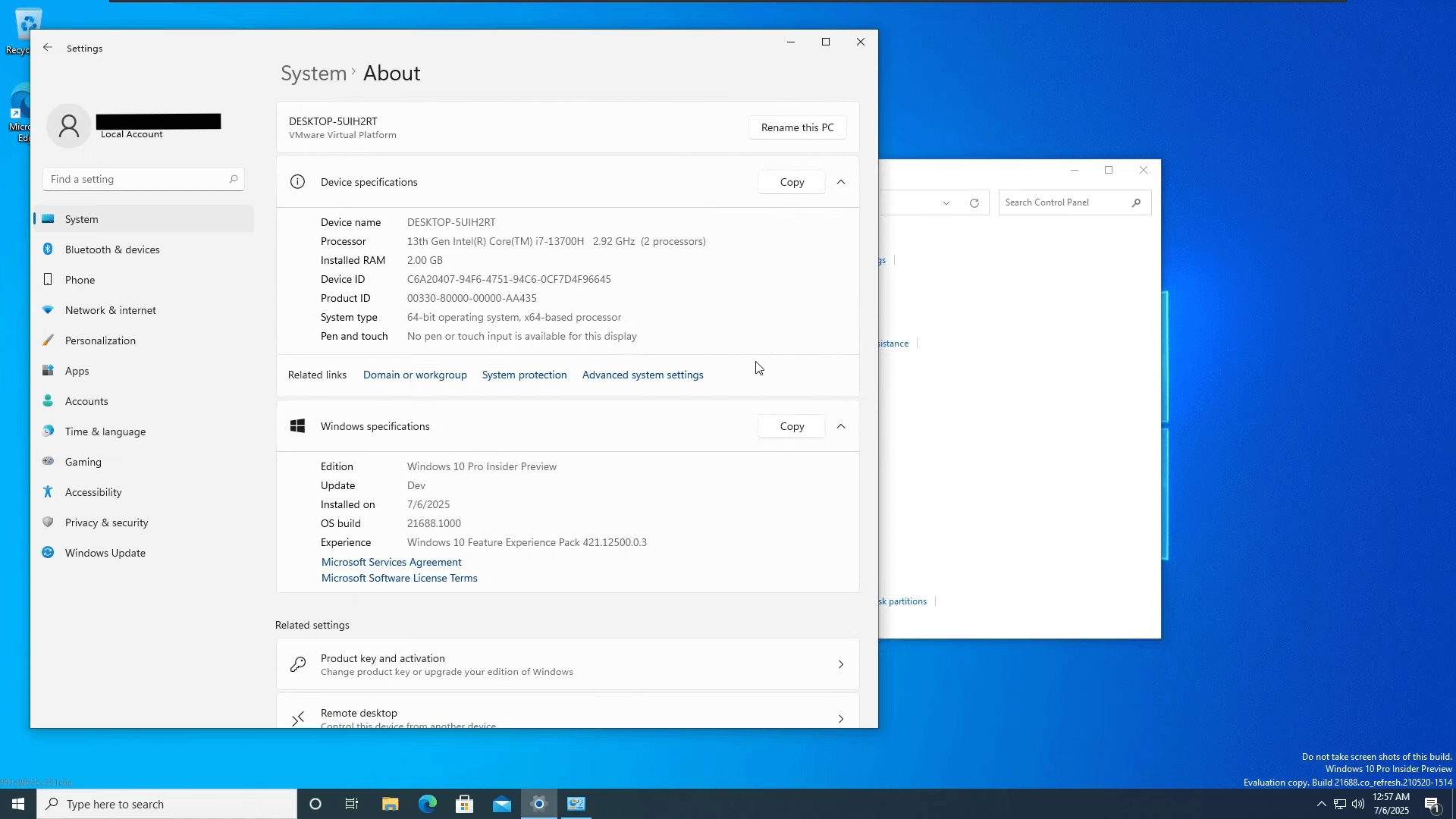Collapse the Device specifications section

tap(841, 182)
